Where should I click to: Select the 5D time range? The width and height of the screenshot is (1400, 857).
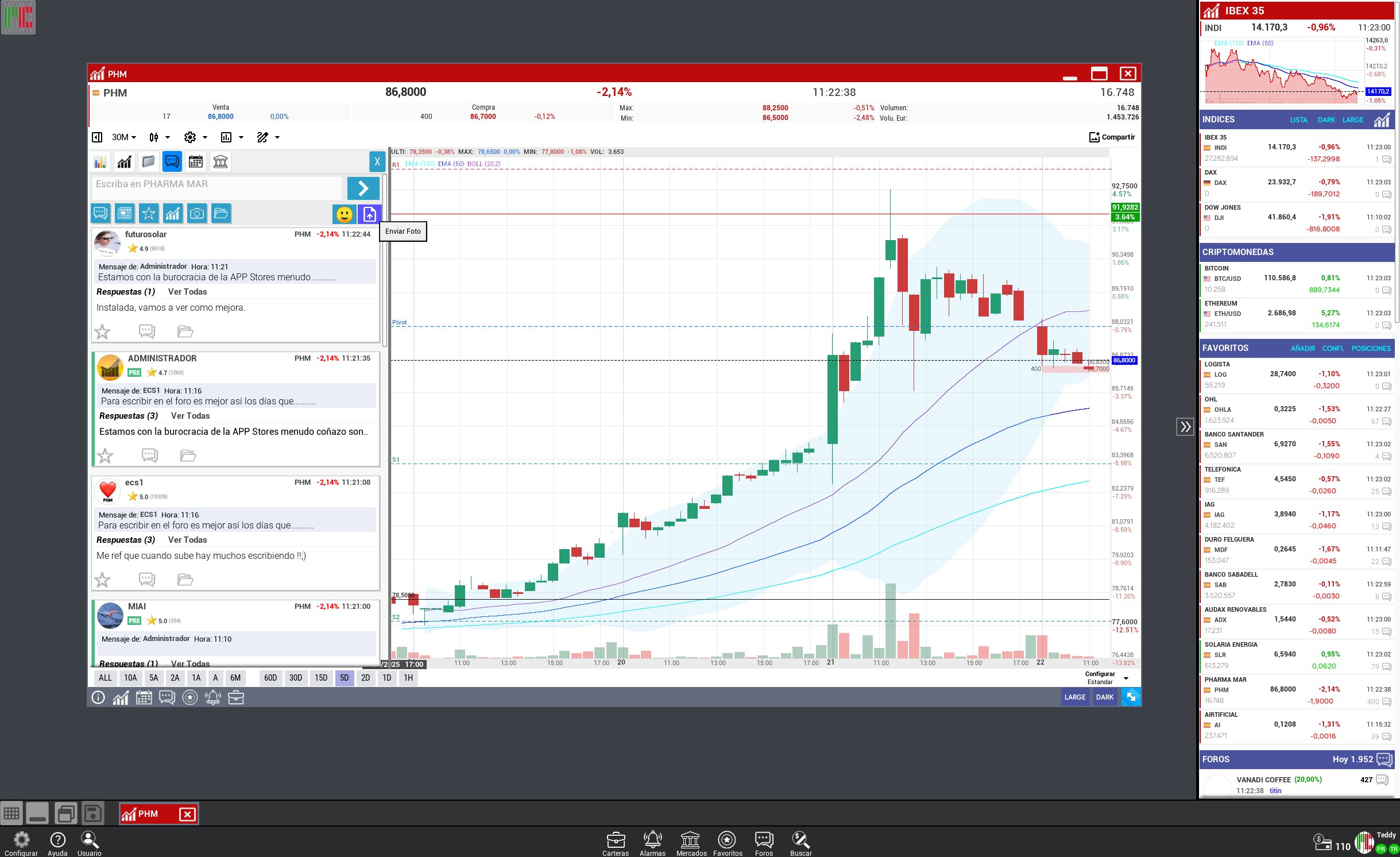[344, 678]
